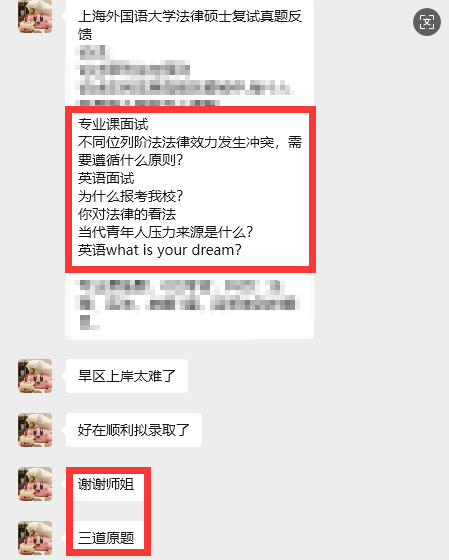The height and width of the screenshot is (560, 449).
Task: Click the blurred text below the dream question
Action: coord(188,305)
